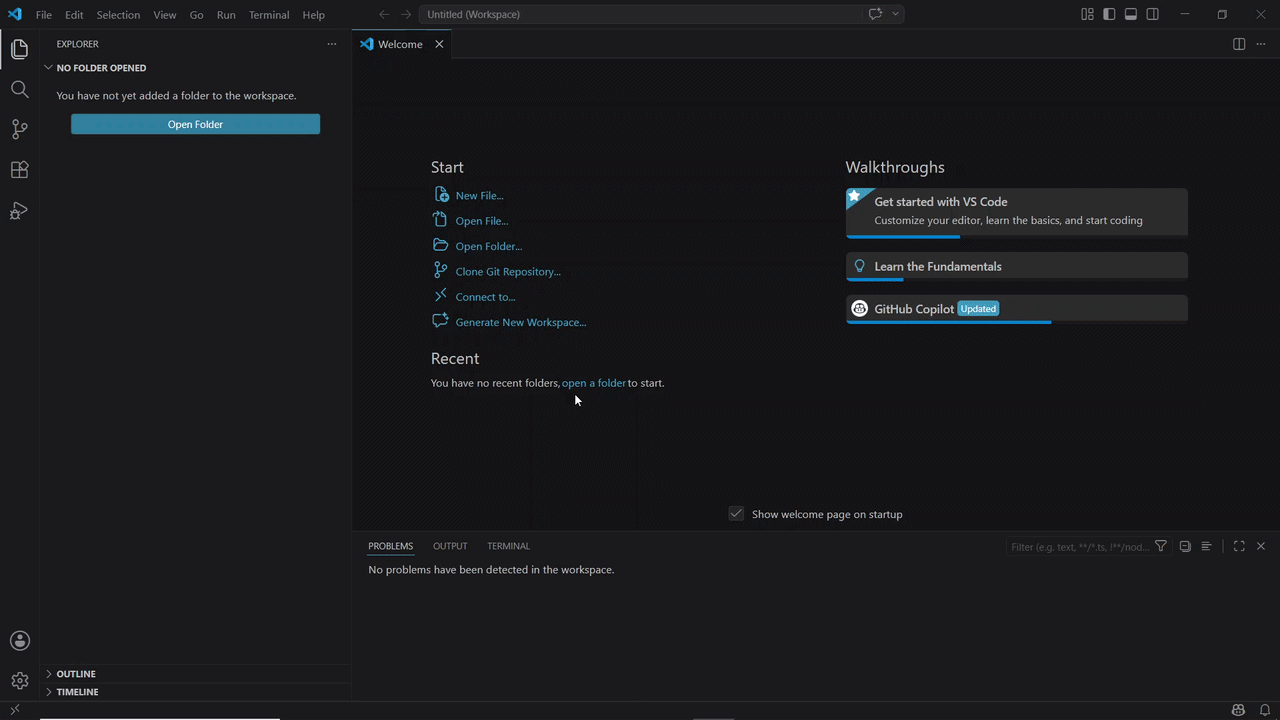Switch to the Problems panel tab
This screenshot has height=720, width=1280.
coord(390,546)
